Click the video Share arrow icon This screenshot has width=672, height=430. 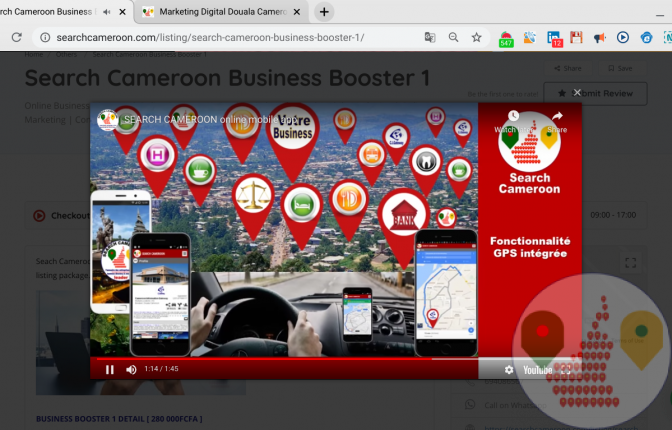(x=557, y=116)
